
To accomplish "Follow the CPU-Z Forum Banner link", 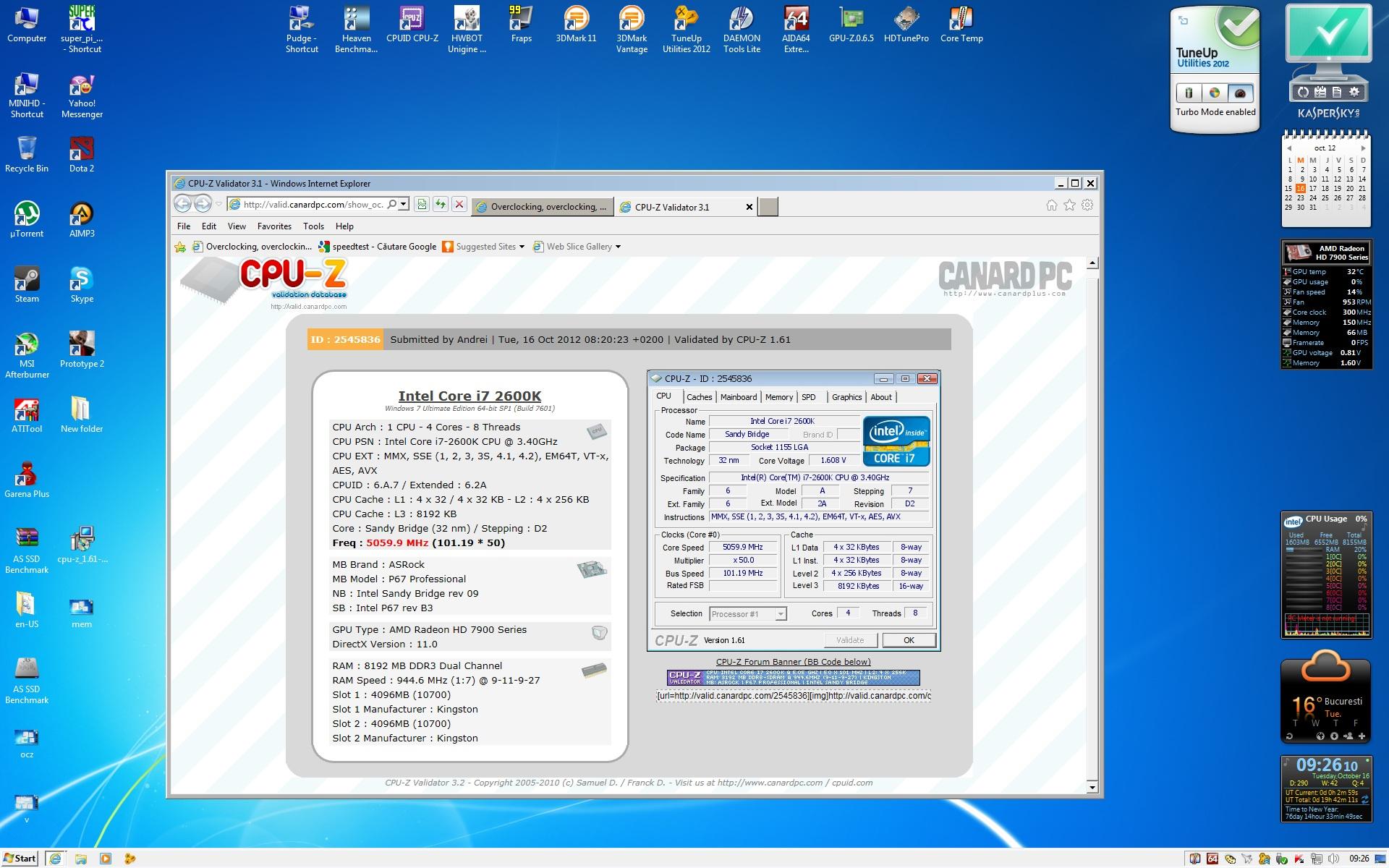I will pyautogui.click(x=793, y=662).
